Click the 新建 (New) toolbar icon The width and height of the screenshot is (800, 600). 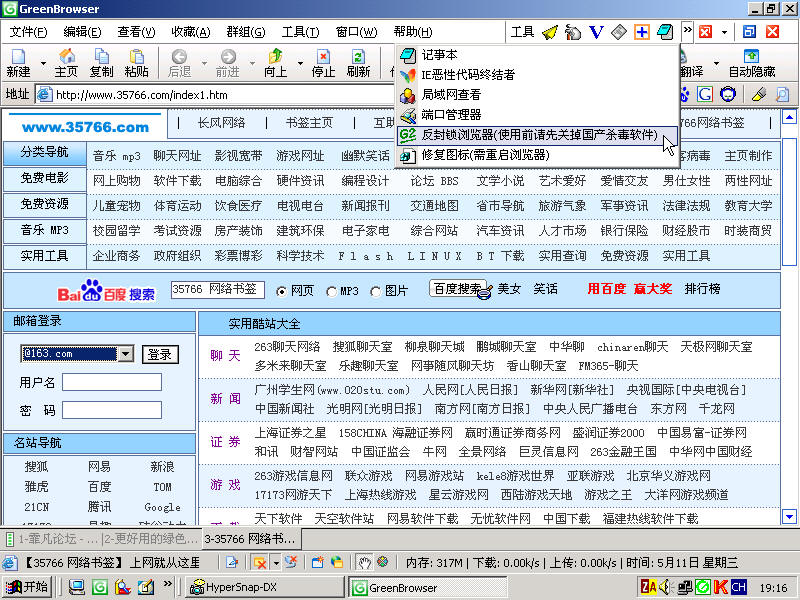click(18, 63)
